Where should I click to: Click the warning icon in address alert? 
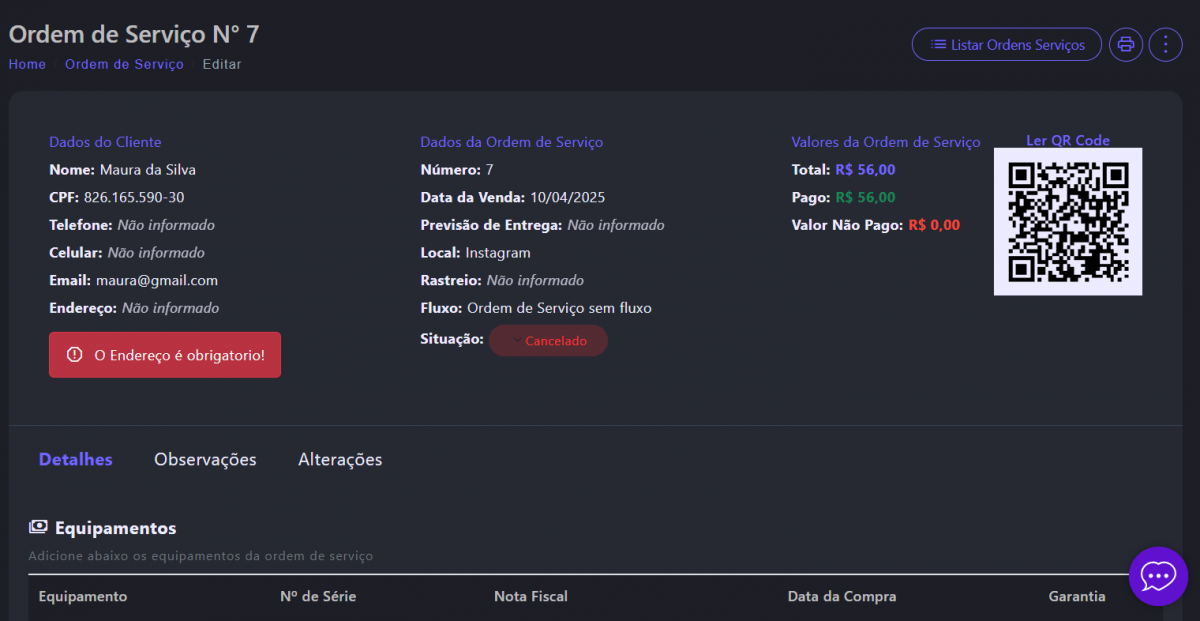click(x=74, y=355)
